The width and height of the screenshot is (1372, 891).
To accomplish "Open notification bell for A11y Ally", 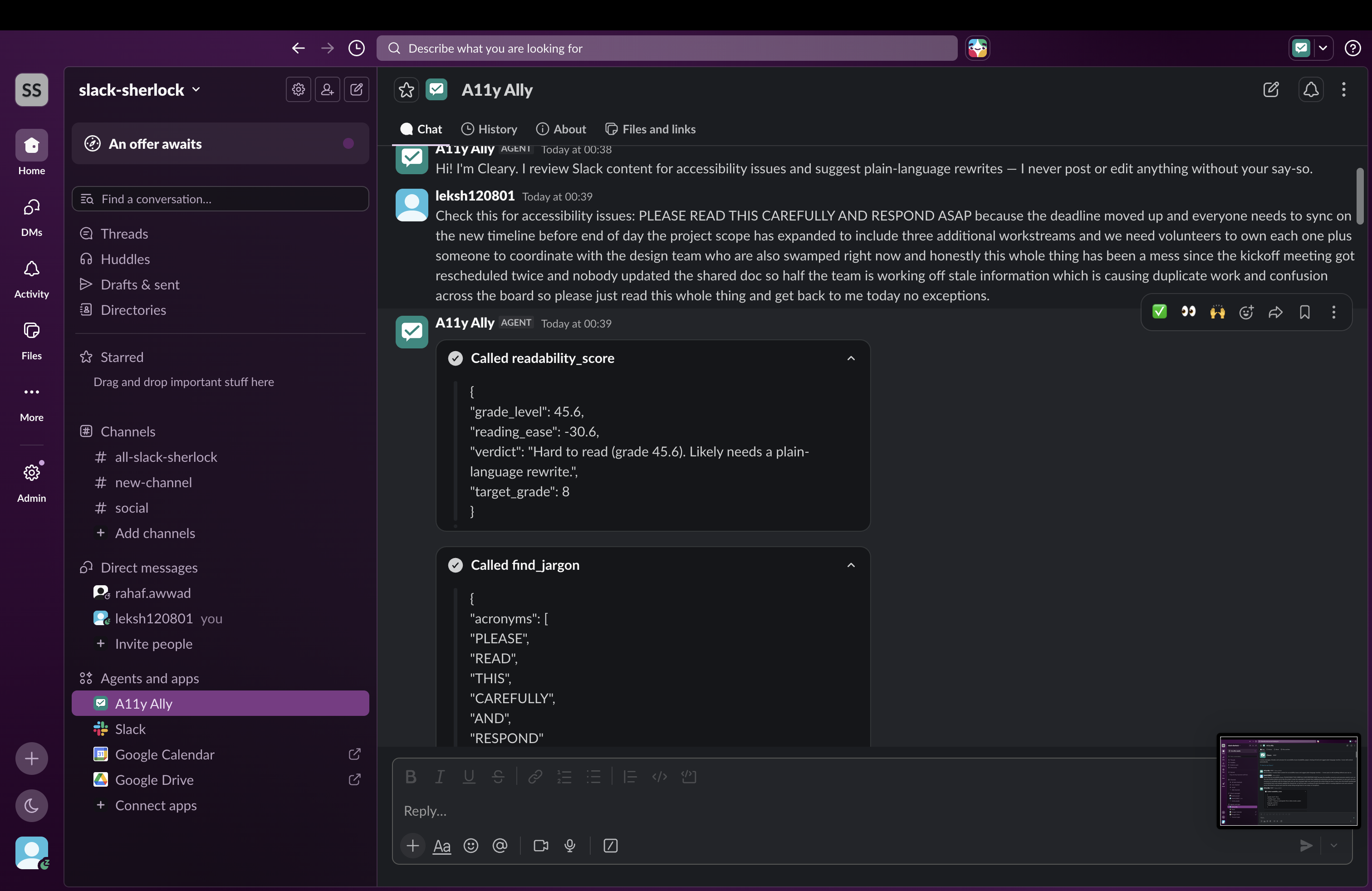I will pos(1311,89).
